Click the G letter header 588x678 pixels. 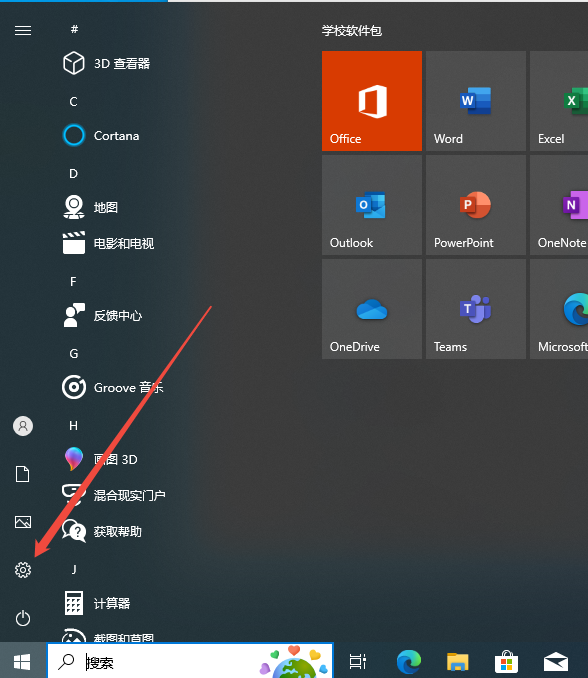click(74, 354)
